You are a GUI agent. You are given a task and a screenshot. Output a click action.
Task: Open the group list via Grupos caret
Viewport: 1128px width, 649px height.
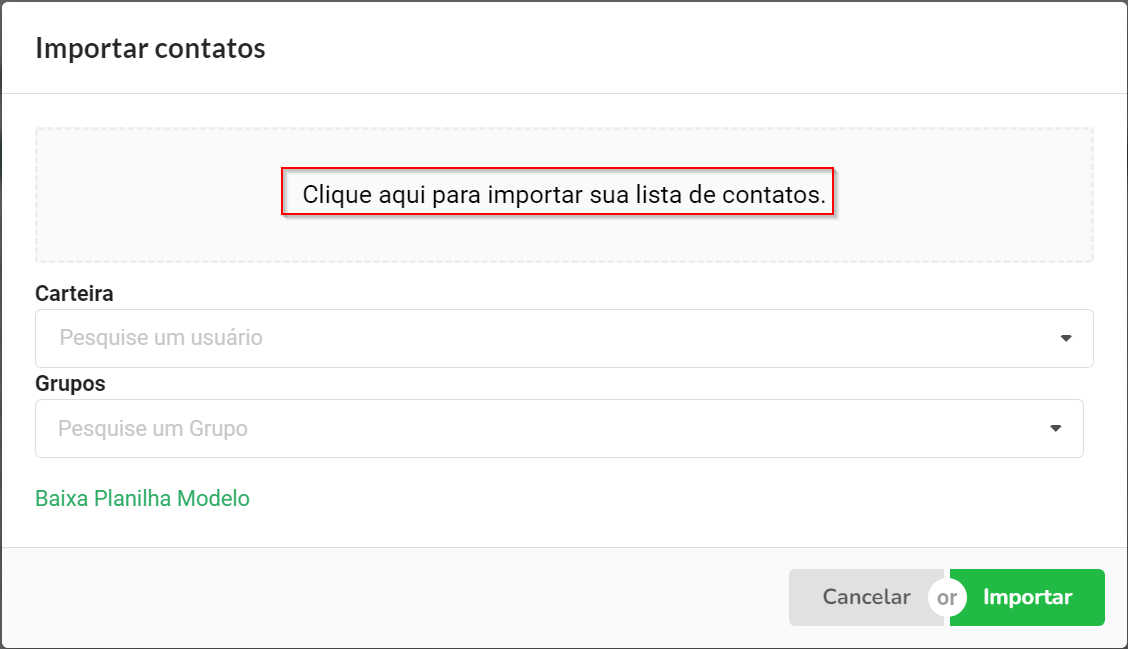pos(1055,429)
